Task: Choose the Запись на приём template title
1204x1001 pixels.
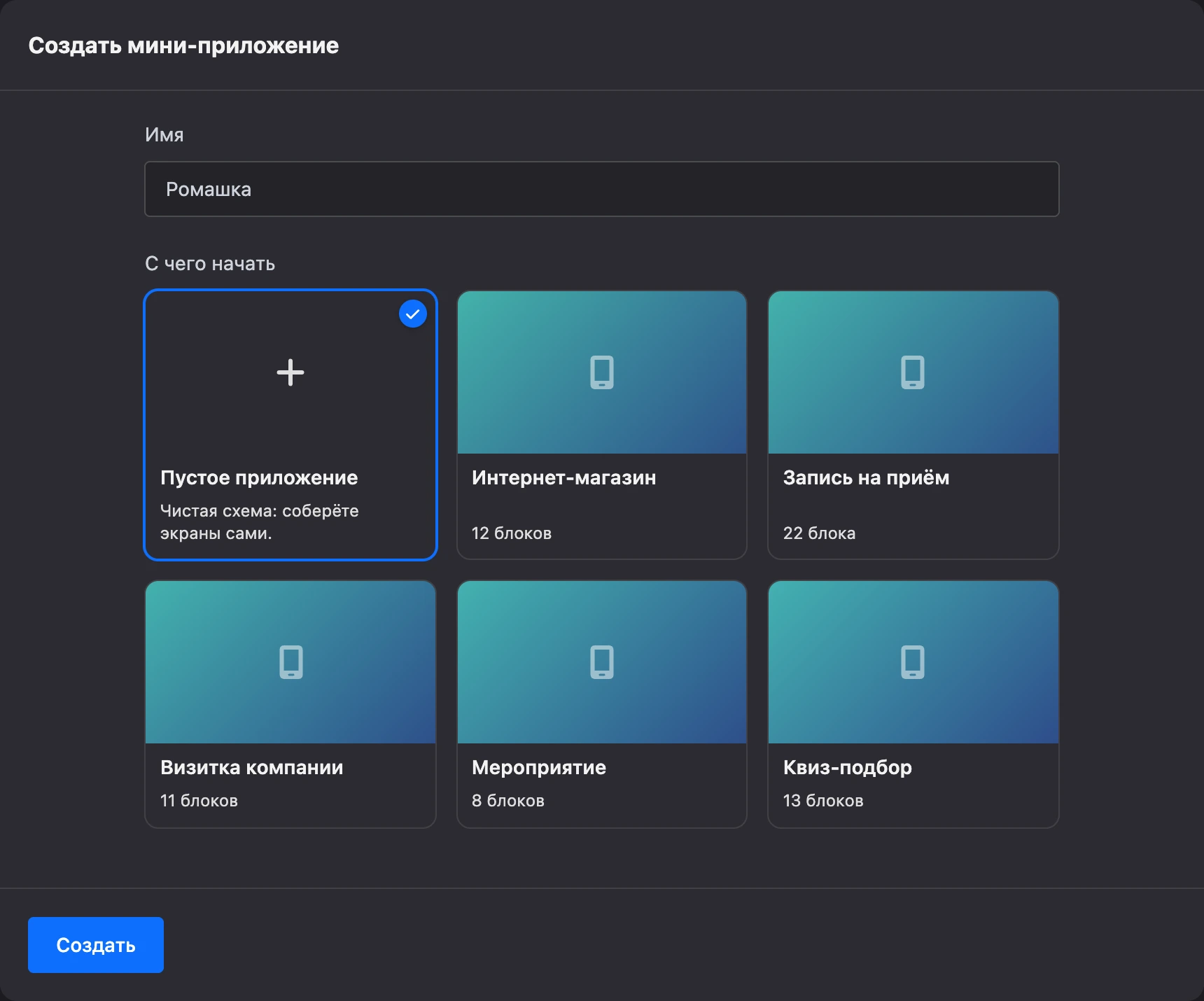Action: [866, 478]
